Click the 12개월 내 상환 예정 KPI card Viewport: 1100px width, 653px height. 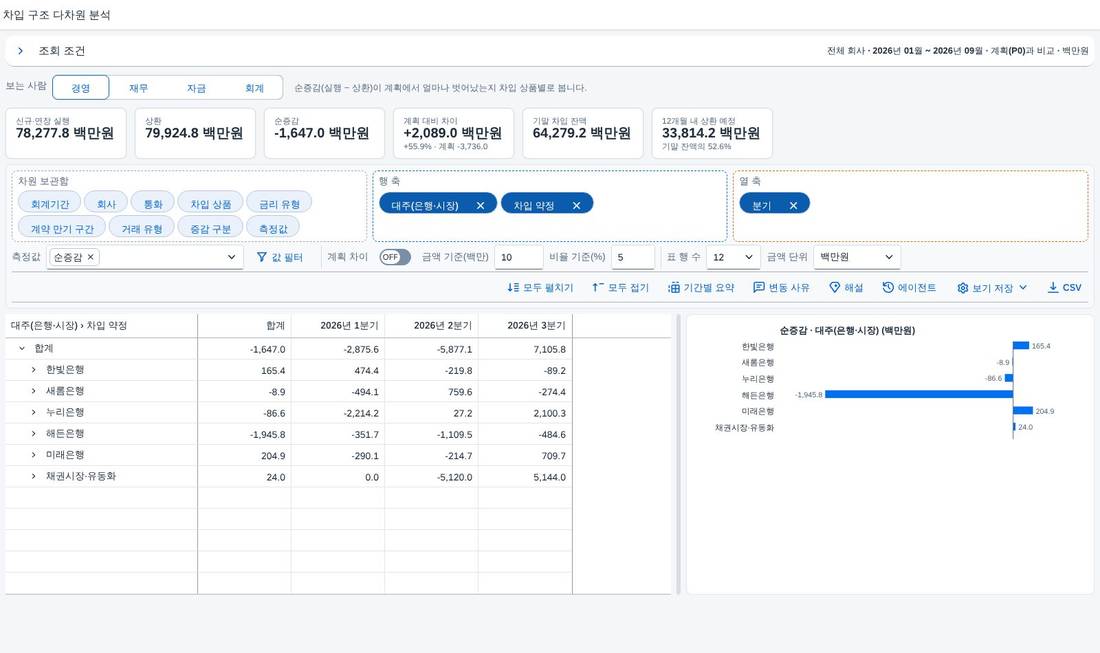[x=711, y=133]
